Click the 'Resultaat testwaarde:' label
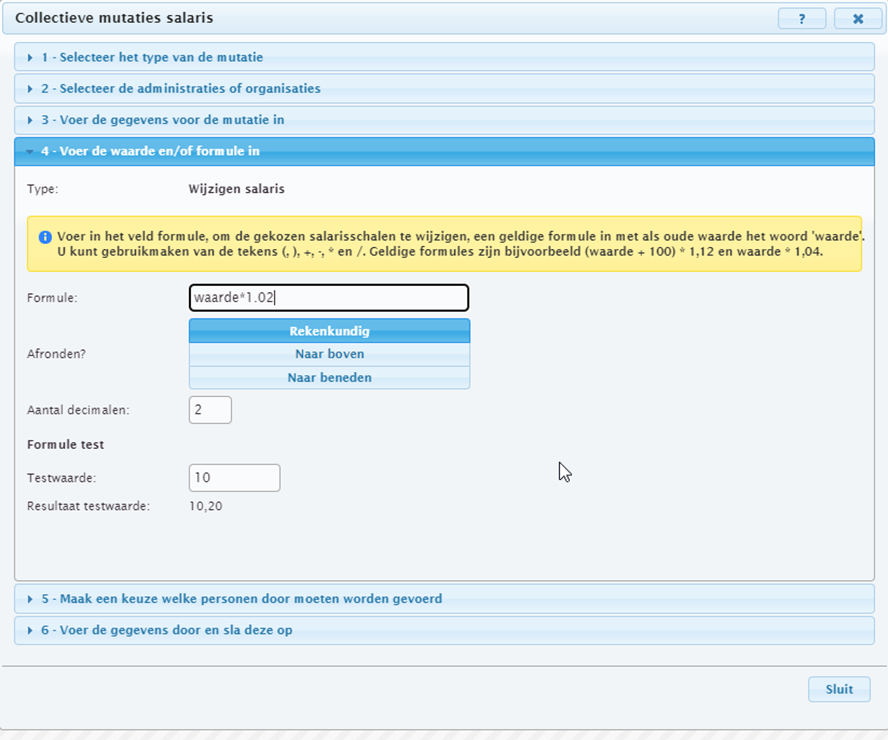Image resolution: width=888 pixels, height=740 pixels. pos(88,506)
